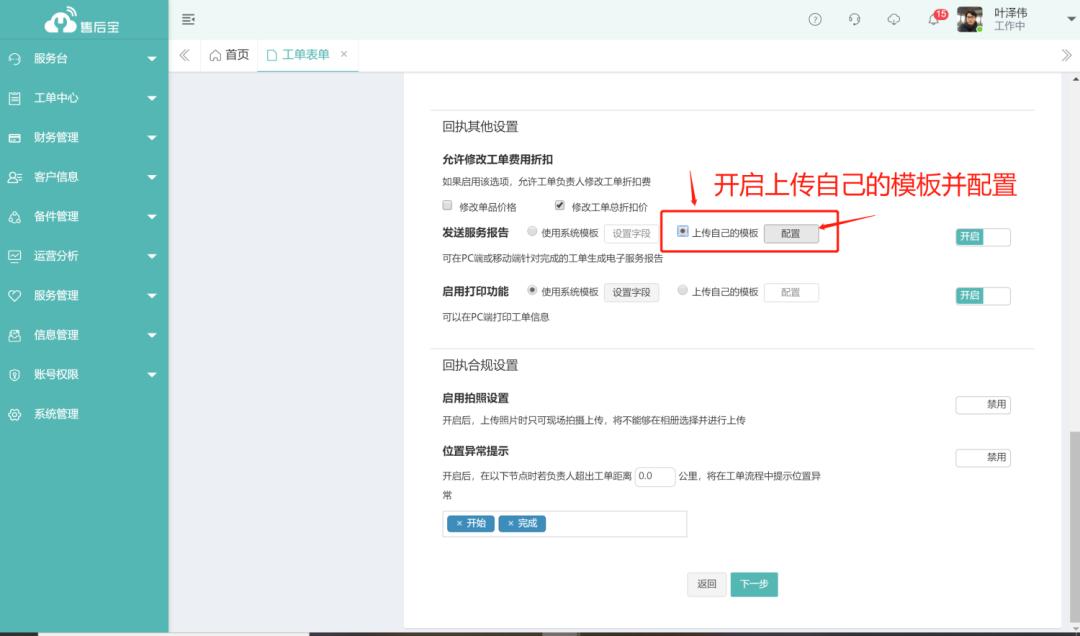Collapse sidebar using the hamburger menu icon

(x=188, y=20)
